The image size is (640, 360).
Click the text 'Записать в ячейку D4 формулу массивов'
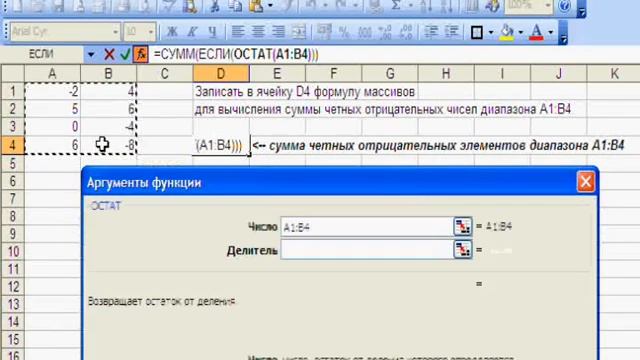pyautogui.click(x=305, y=91)
